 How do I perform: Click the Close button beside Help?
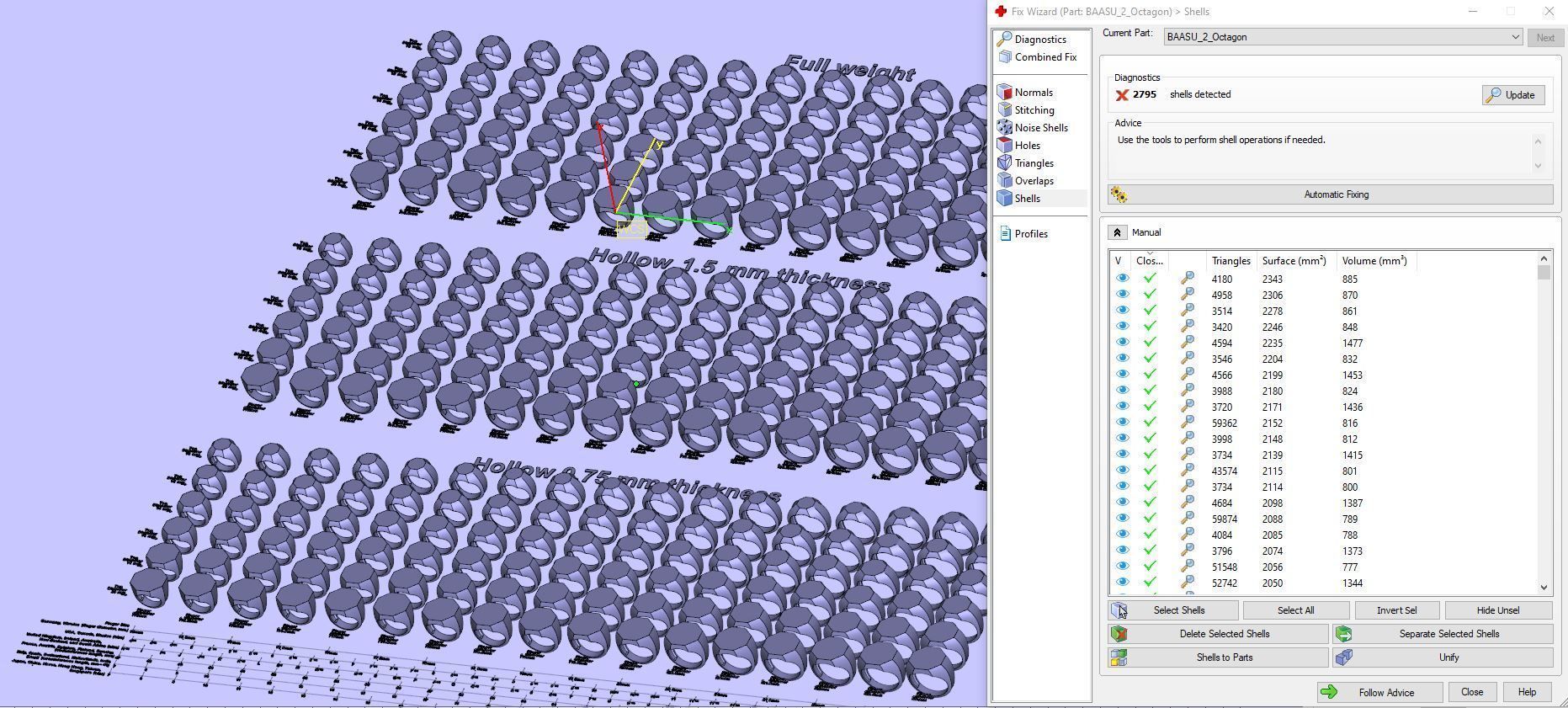[1472, 692]
